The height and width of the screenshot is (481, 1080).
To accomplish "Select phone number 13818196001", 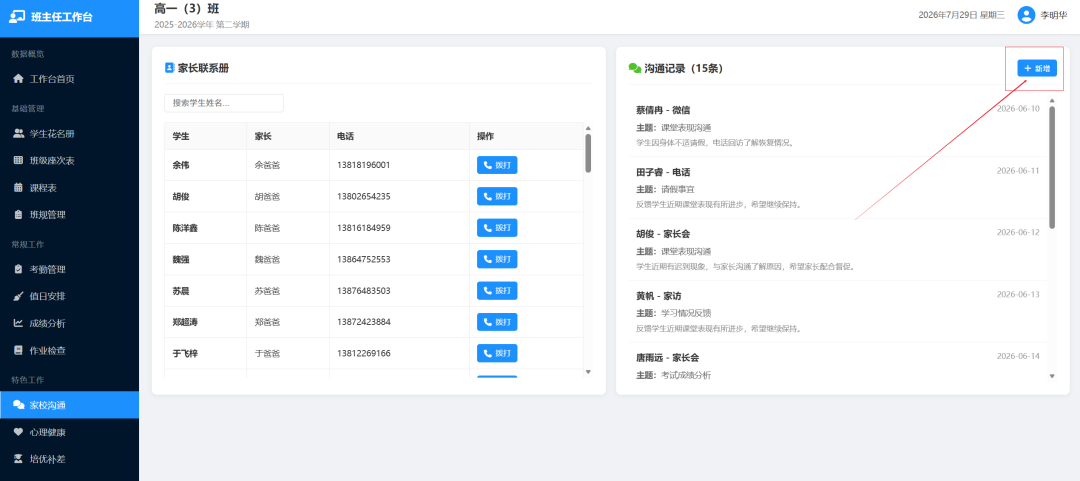I will click(364, 165).
